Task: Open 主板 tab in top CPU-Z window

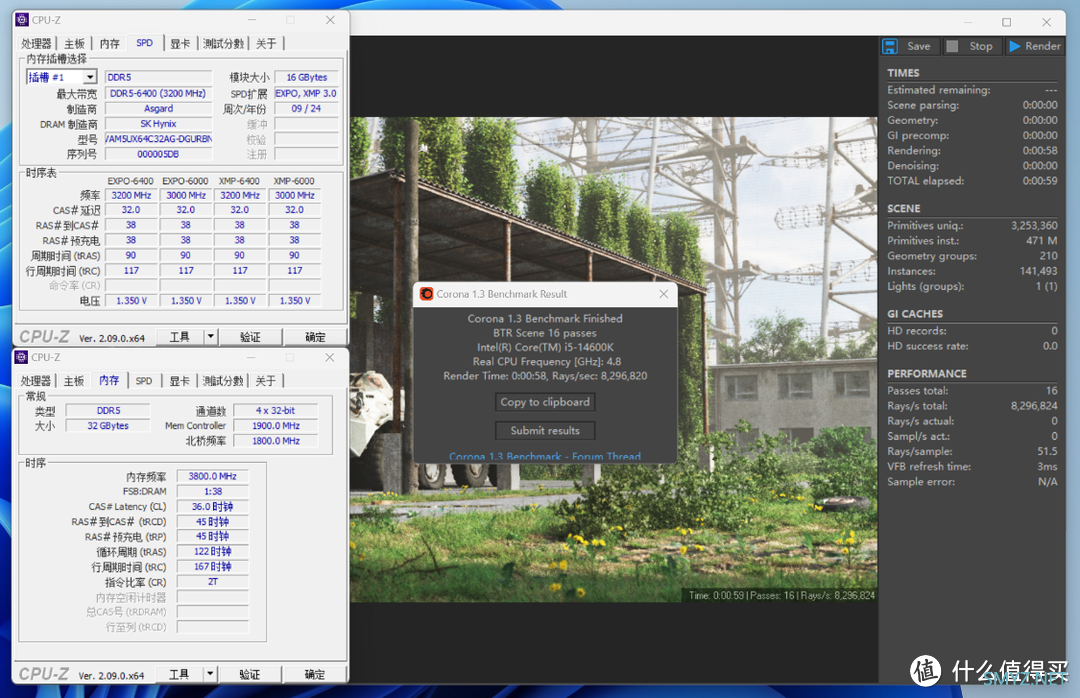Action: (x=74, y=43)
